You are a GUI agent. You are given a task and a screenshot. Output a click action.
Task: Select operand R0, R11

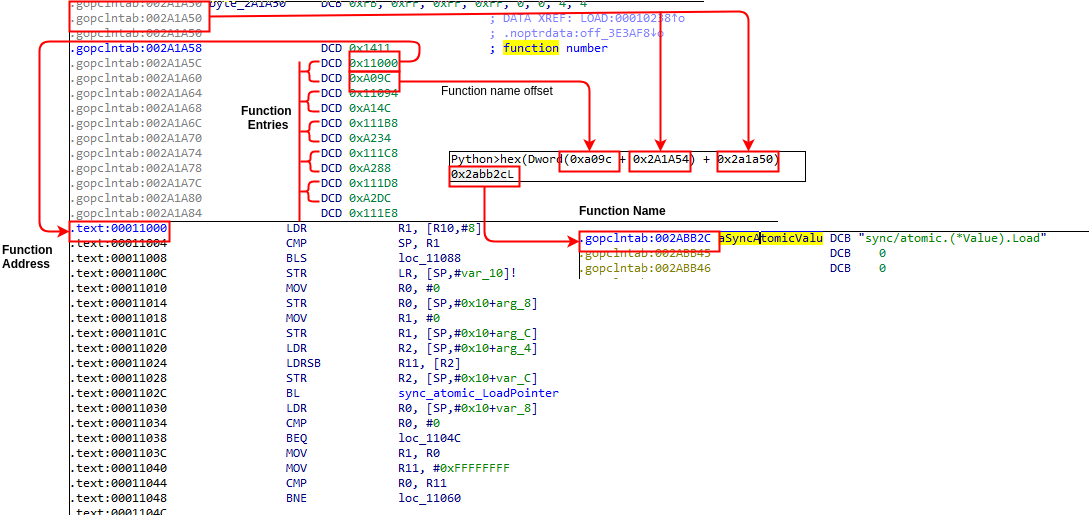423,483
